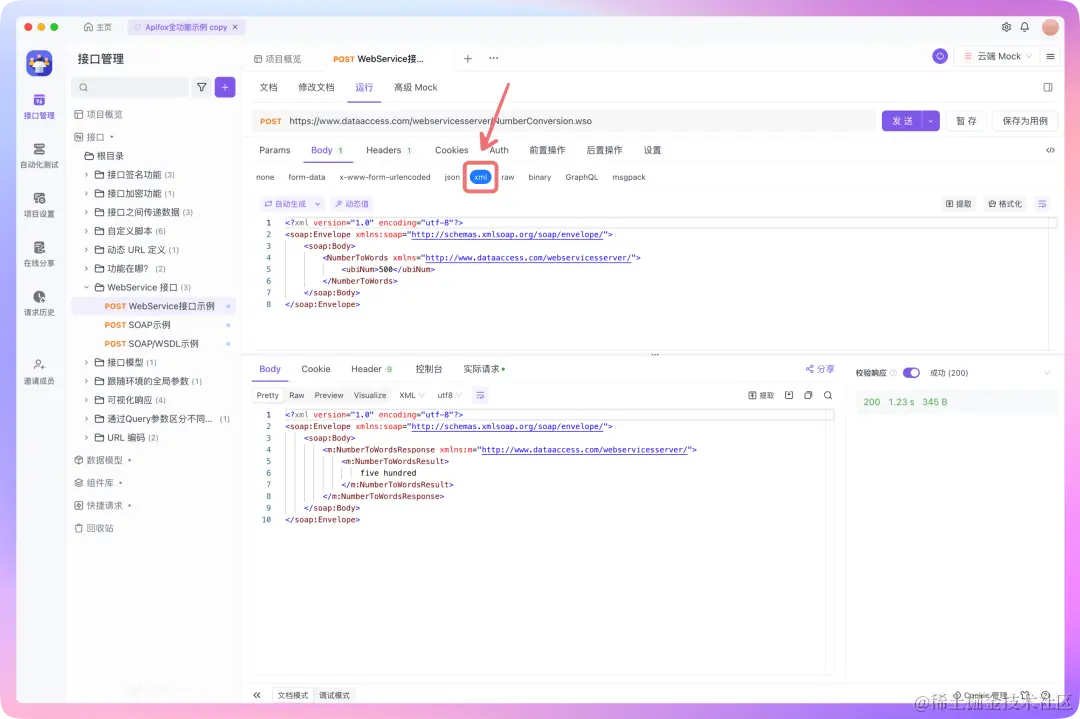1080x719 pixels.
Task: Open the 邀请成员 sidebar item
Action: tap(39, 371)
